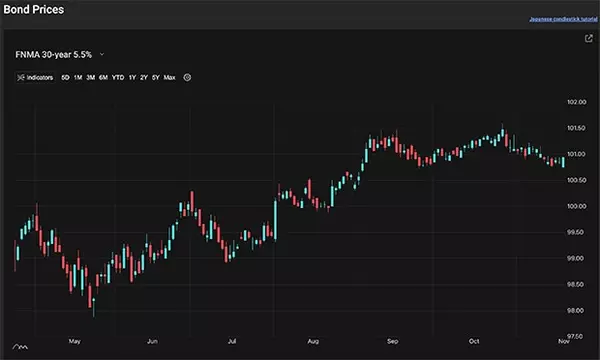Select the 5Y time range

pos(156,77)
